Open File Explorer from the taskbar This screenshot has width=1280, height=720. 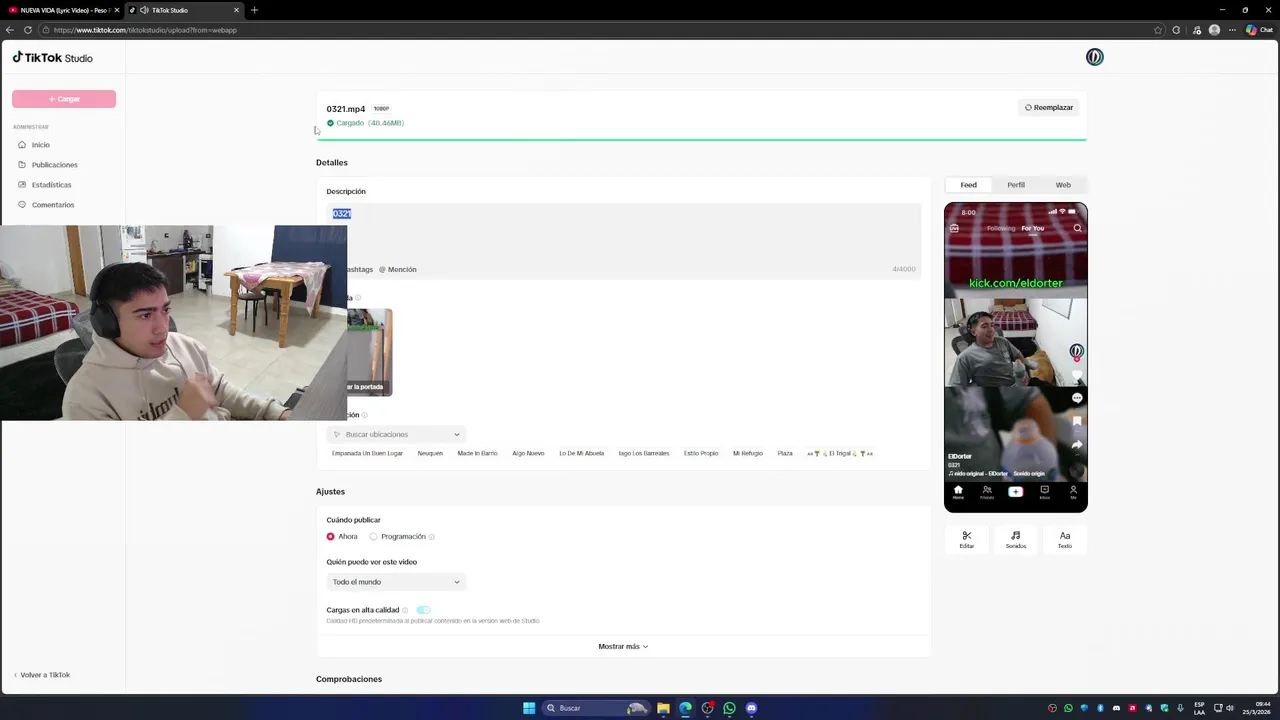(663, 708)
